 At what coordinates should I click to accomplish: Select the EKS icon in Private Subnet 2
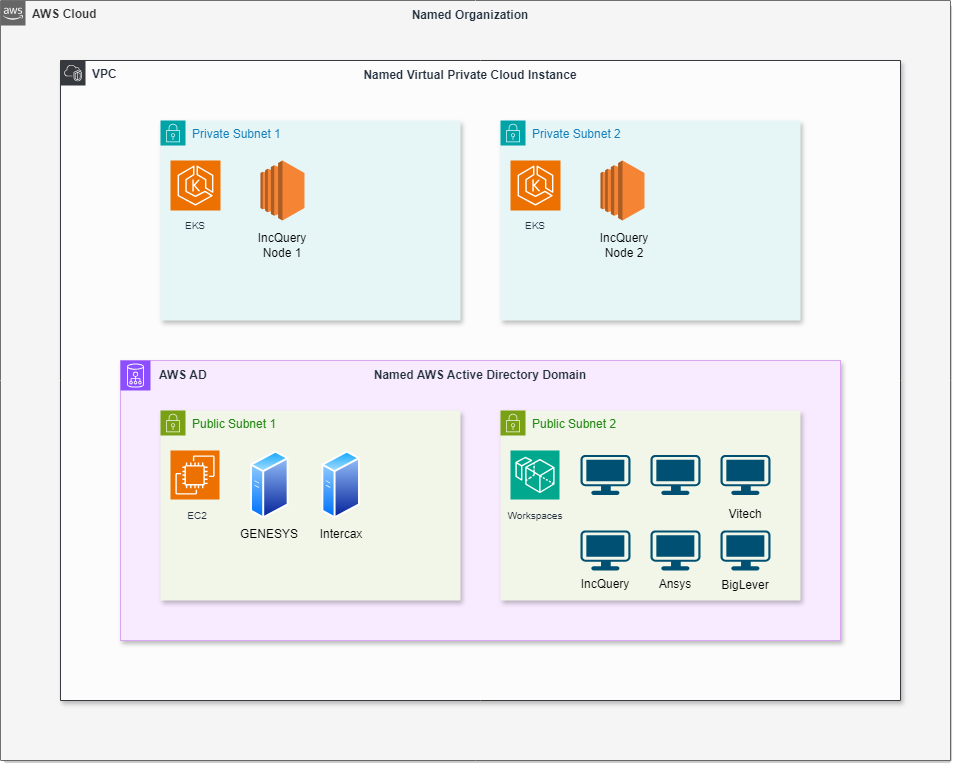[535, 186]
